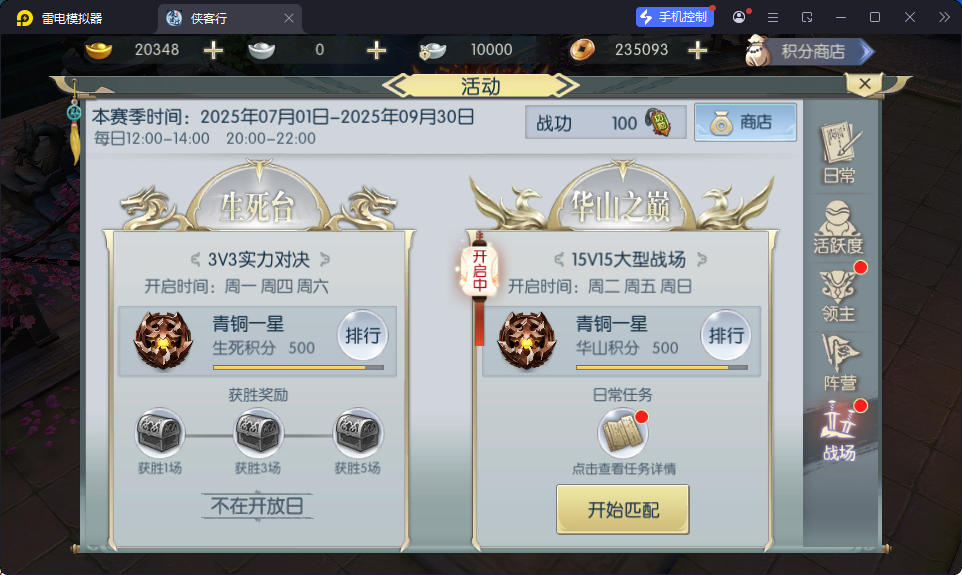Expand the emulator sidebar double-chevron
This screenshot has height=575, width=962.
click(x=944, y=17)
